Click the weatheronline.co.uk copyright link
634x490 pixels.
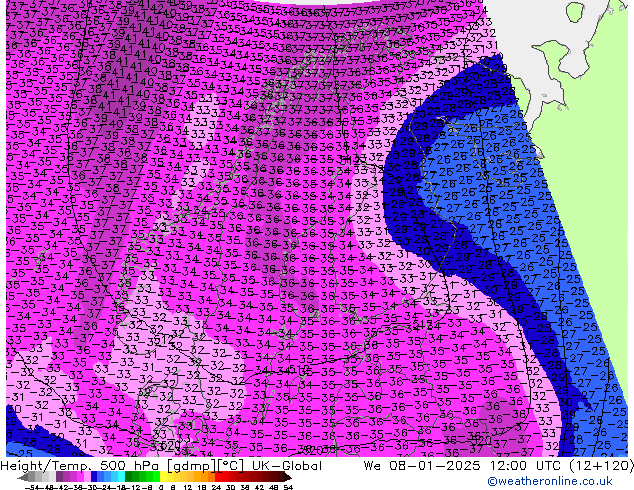(x=549, y=481)
